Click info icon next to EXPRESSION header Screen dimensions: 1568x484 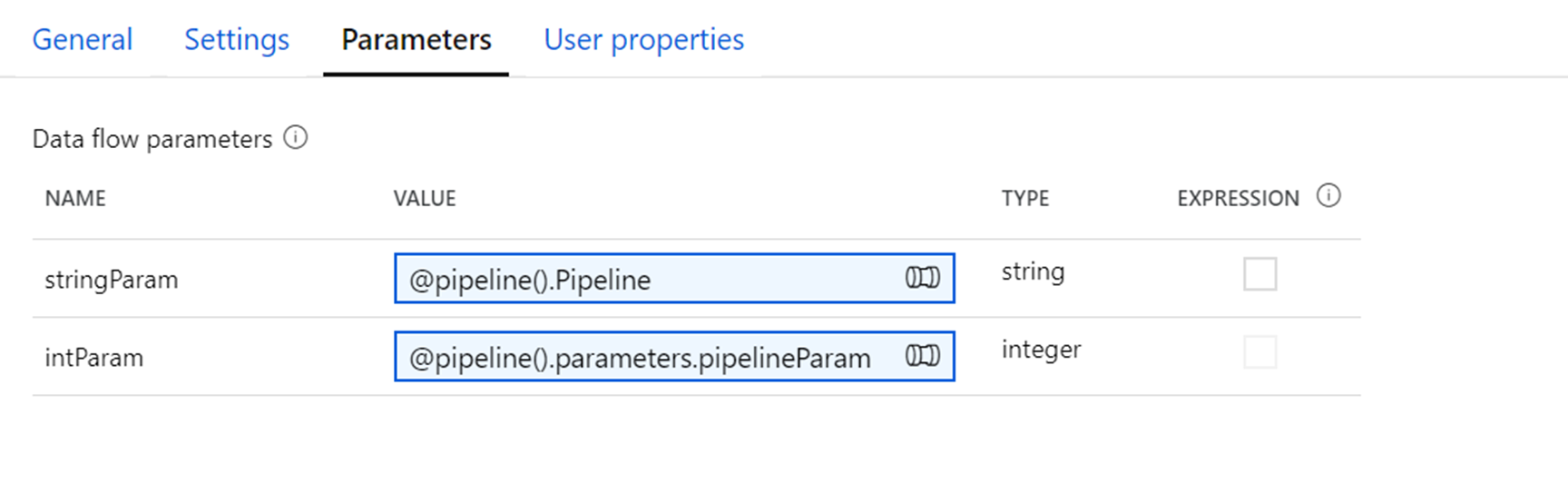(1328, 196)
